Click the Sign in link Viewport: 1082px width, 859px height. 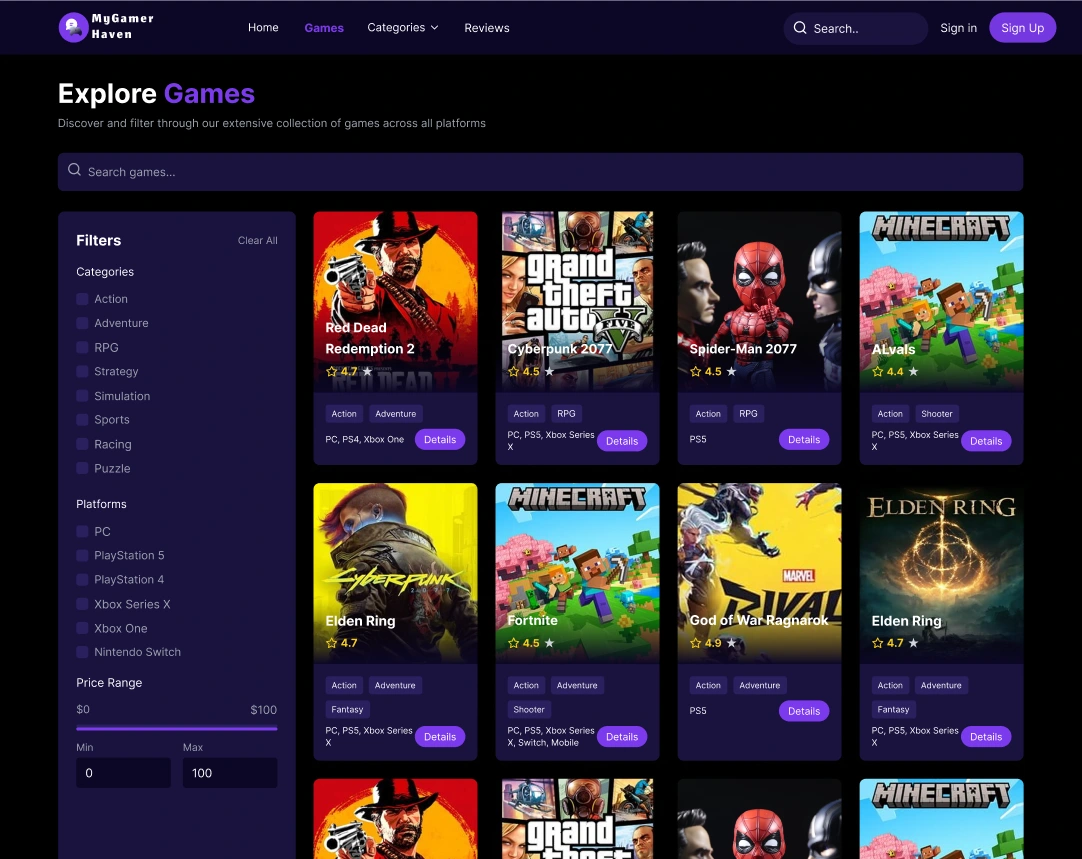pyautogui.click(x=958, y=28)
